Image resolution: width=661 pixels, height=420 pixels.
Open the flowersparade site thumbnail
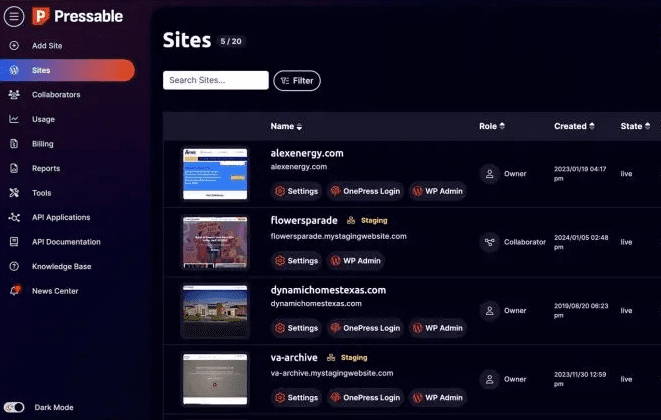215,242
